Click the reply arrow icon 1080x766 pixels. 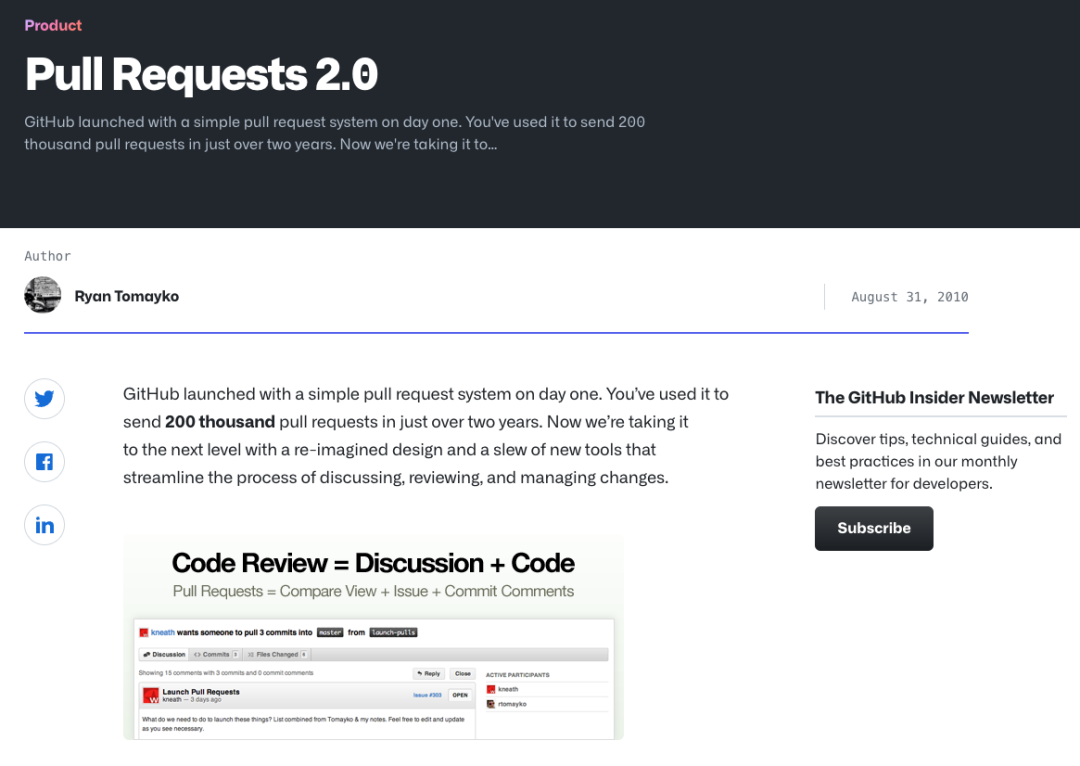pyautogui.click(x=418, y=673)
